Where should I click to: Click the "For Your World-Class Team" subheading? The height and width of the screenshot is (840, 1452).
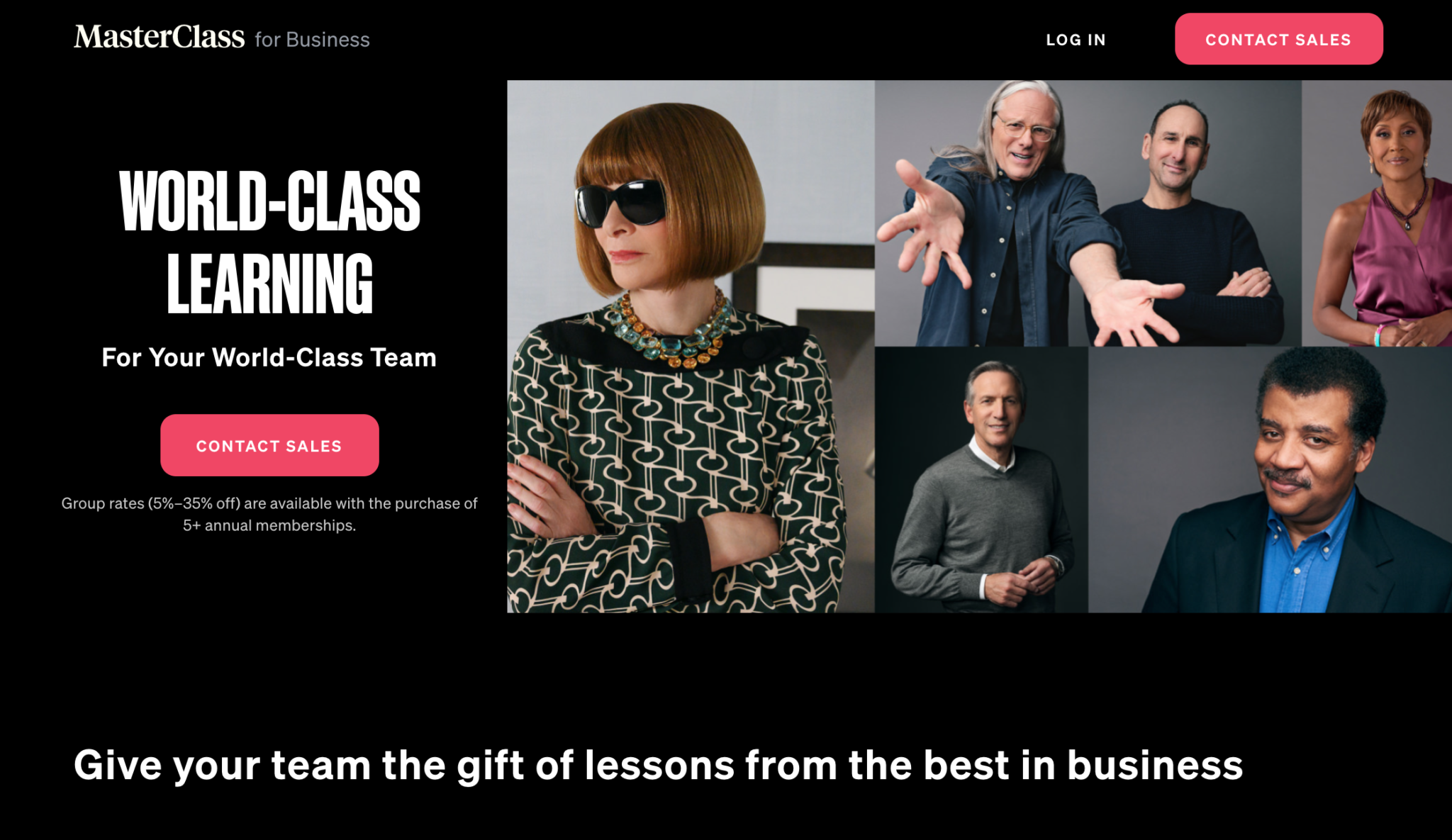269,357
